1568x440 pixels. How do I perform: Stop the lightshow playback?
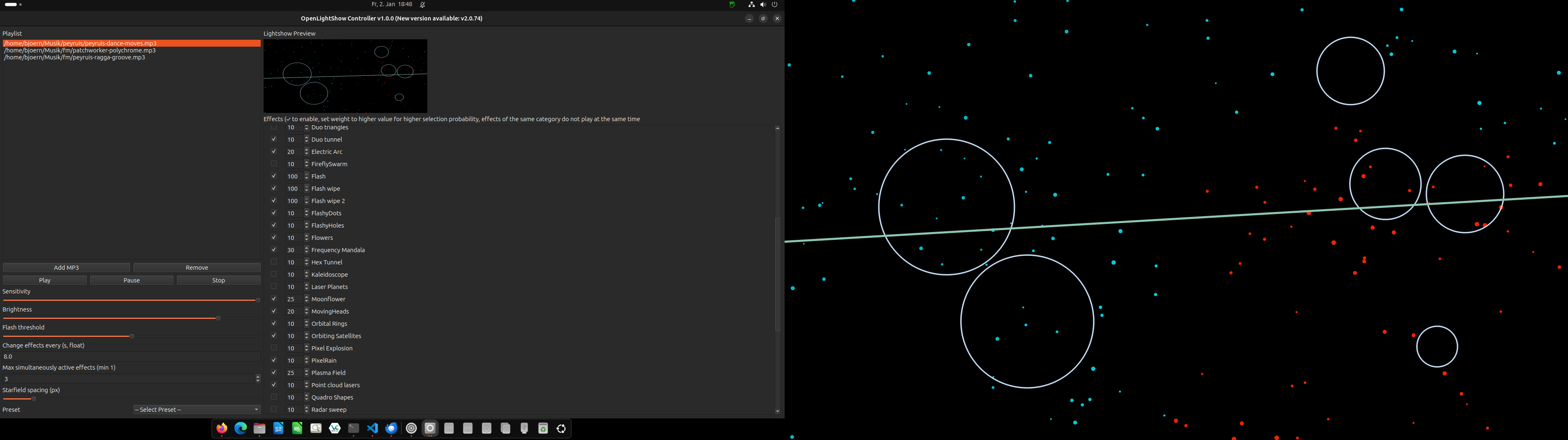point(218,280)
